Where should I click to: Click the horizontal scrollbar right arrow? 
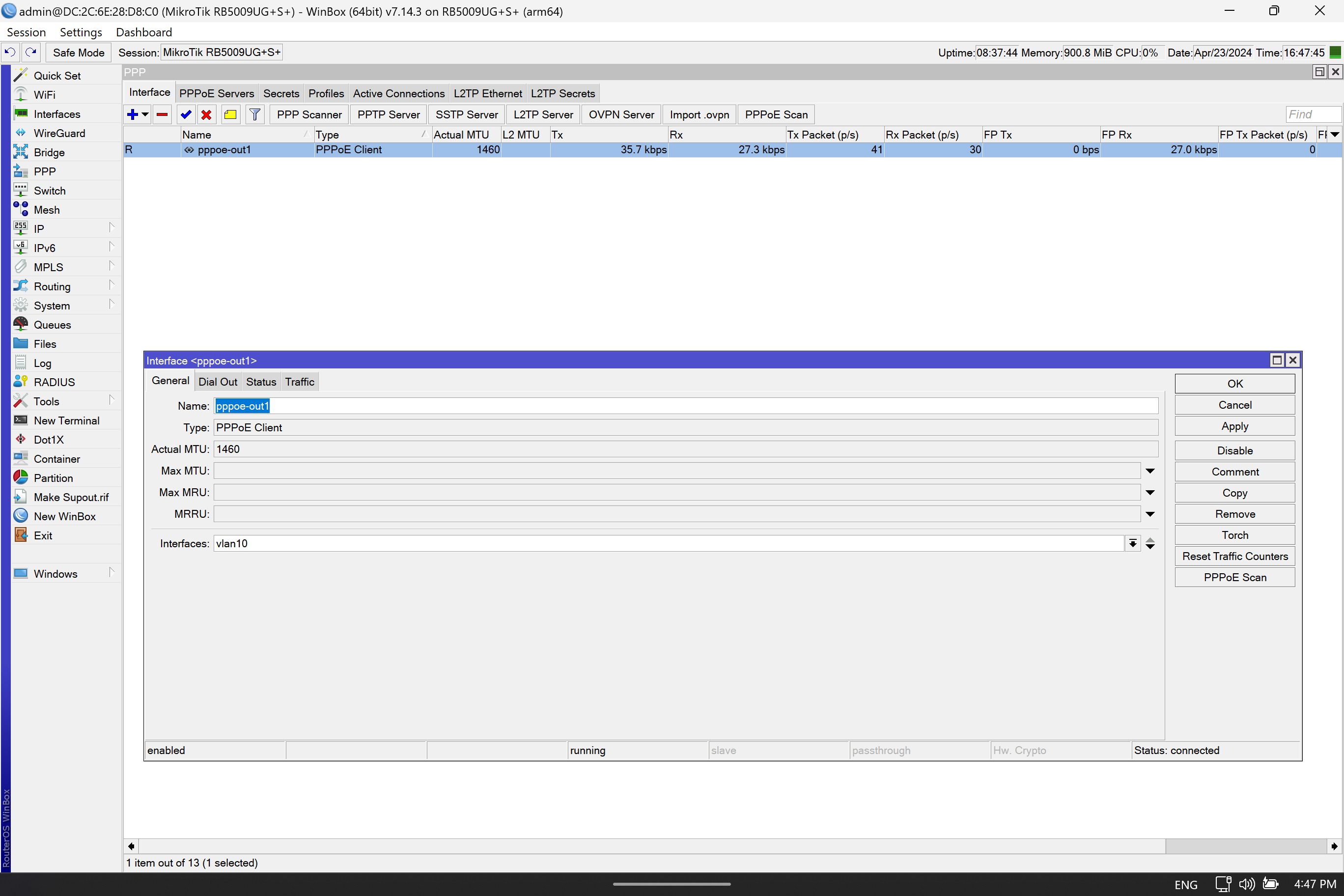(x=1334, y=846)
